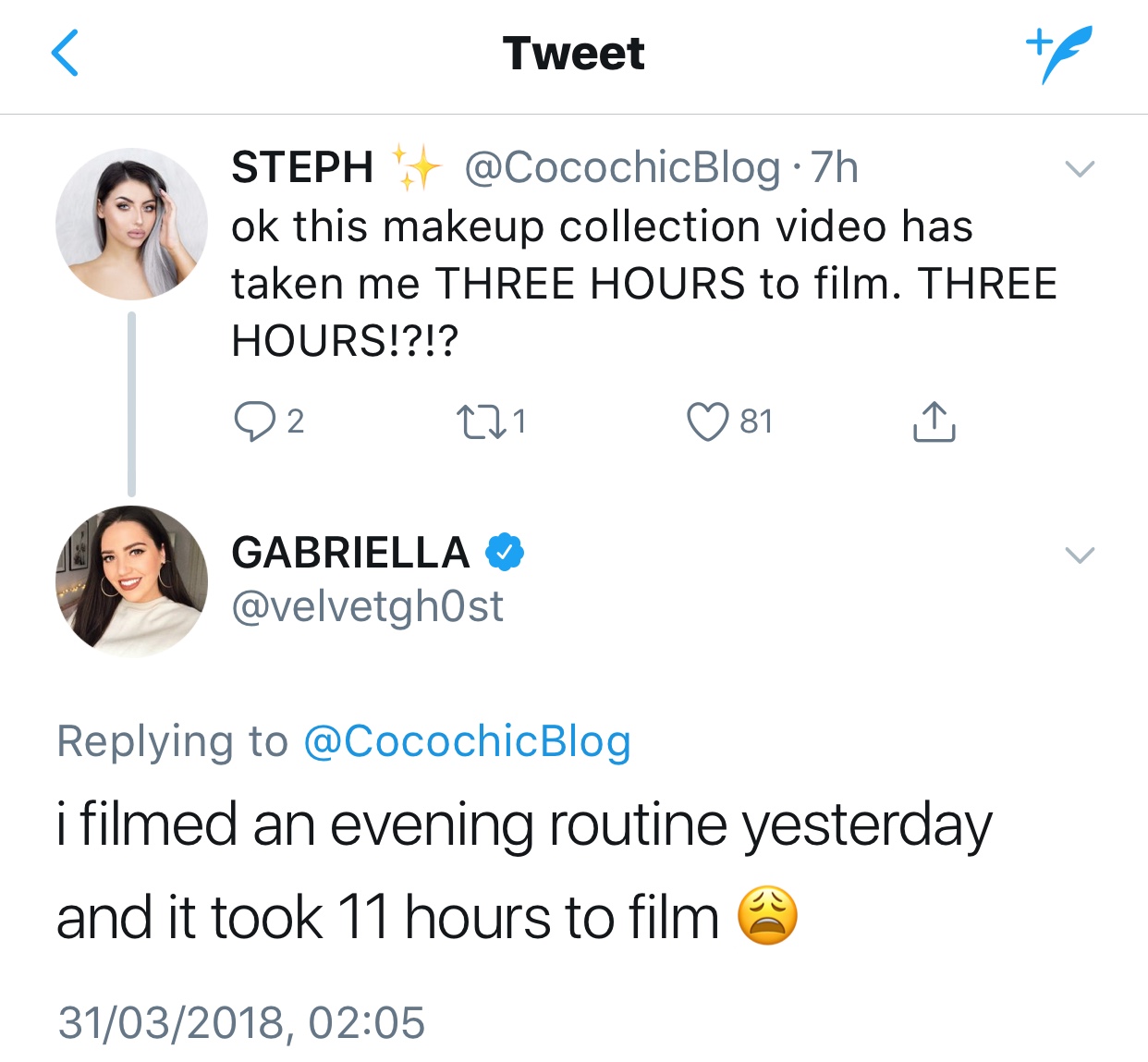Click GABRIELLA's reply text about evening routine
Viewport: 1148px width, 1062px height.
click(x=523, y=871)
